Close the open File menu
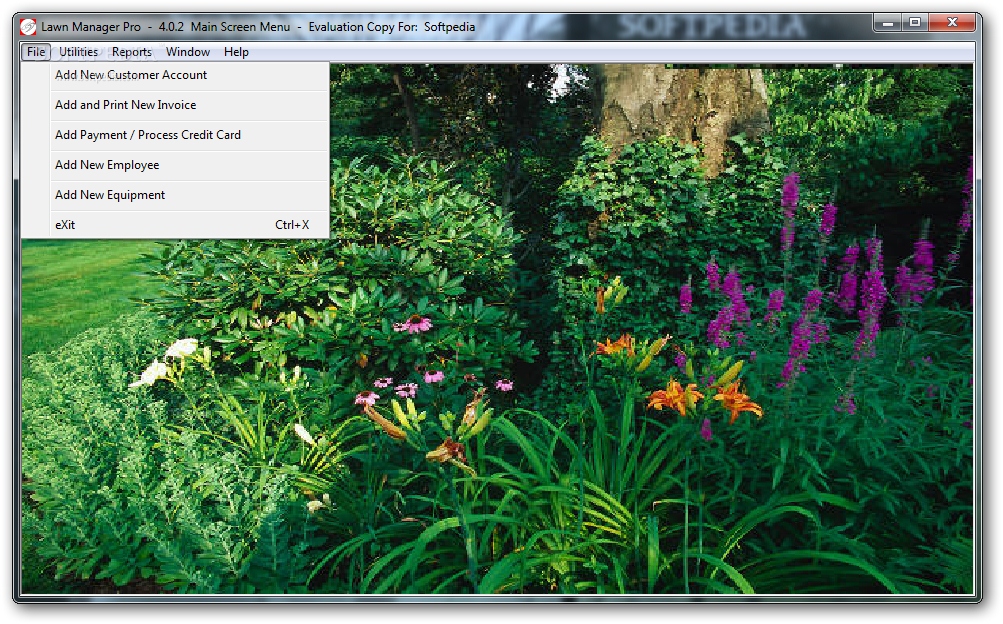This screenshot has width=1003, height=624. click(36, 52)
